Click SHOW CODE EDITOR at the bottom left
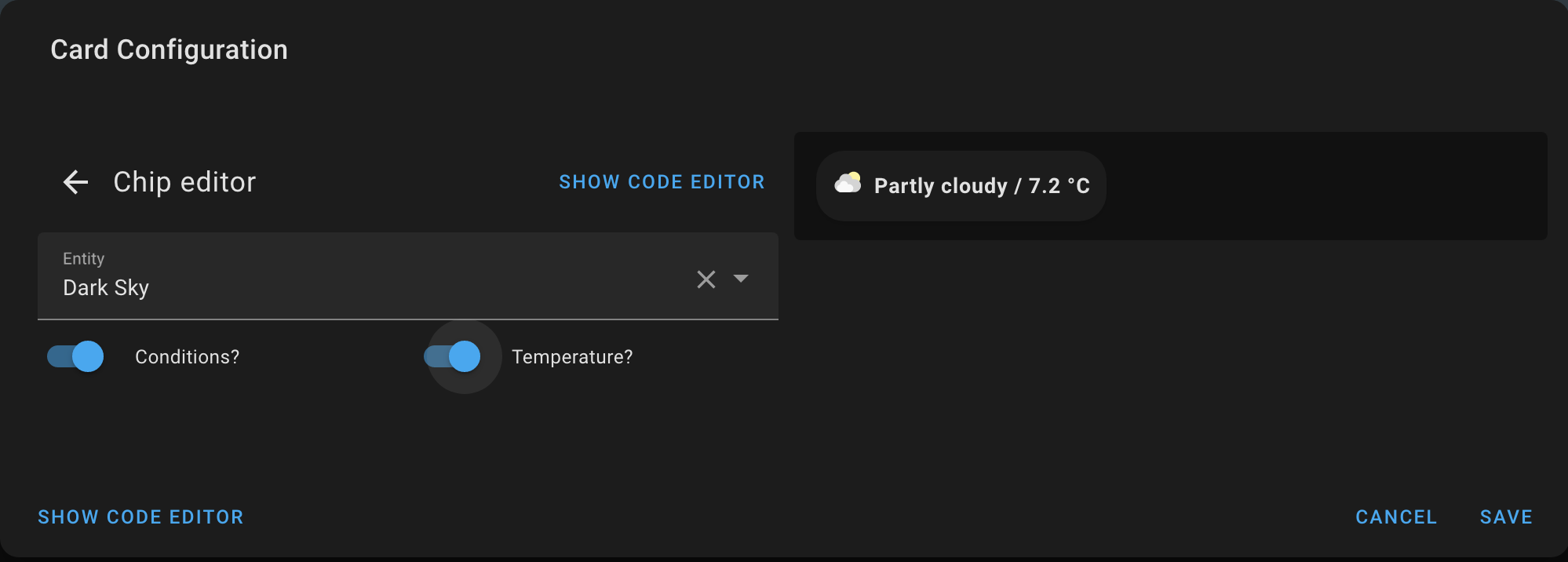 140,516
